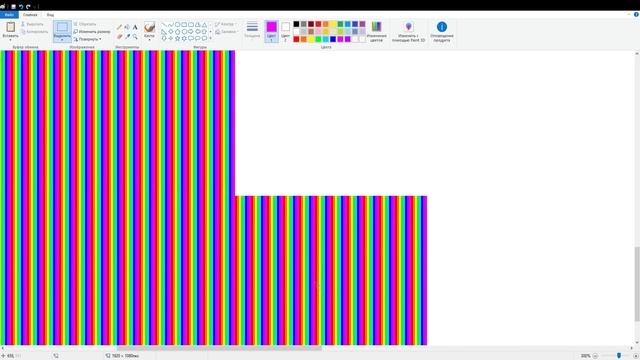Activate Color 2 white swatch

coord(285,27)
